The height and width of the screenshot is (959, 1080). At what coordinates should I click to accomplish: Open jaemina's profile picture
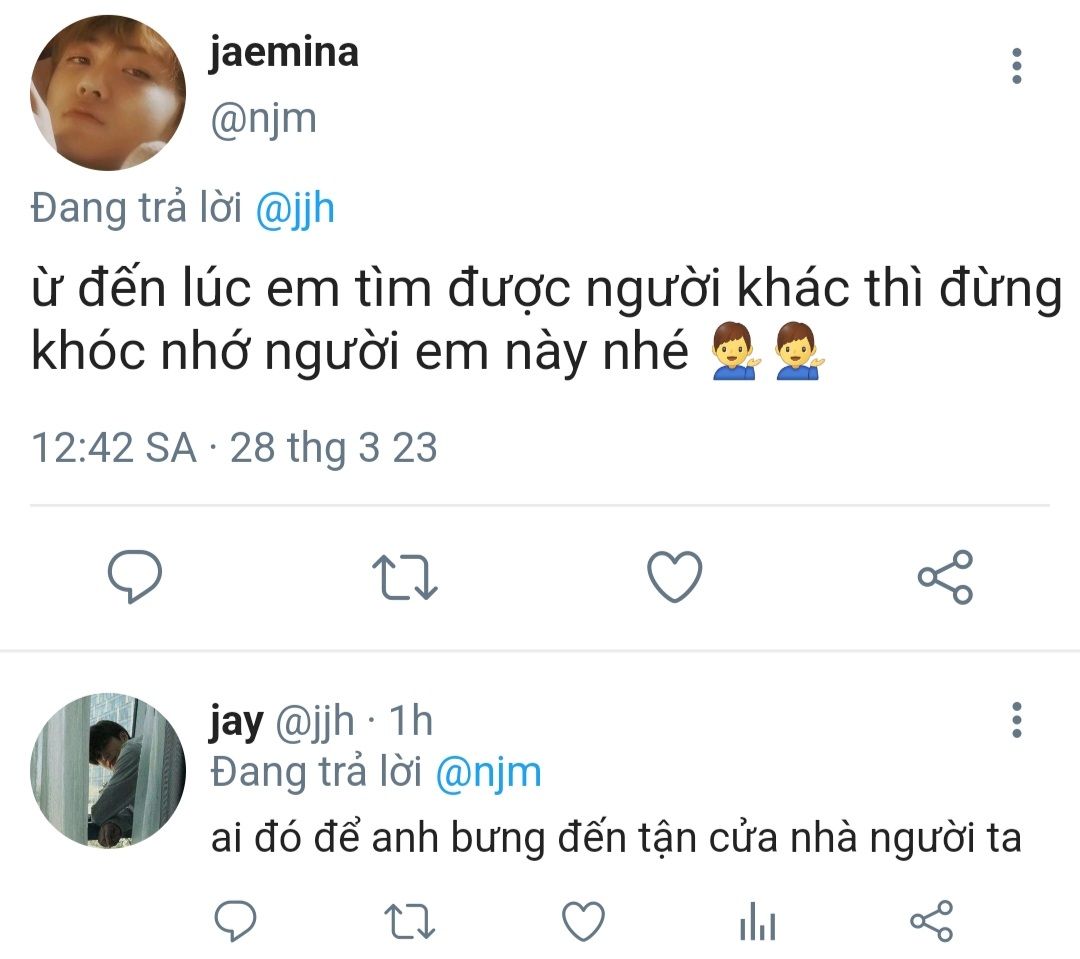click(x=108, y=93)
